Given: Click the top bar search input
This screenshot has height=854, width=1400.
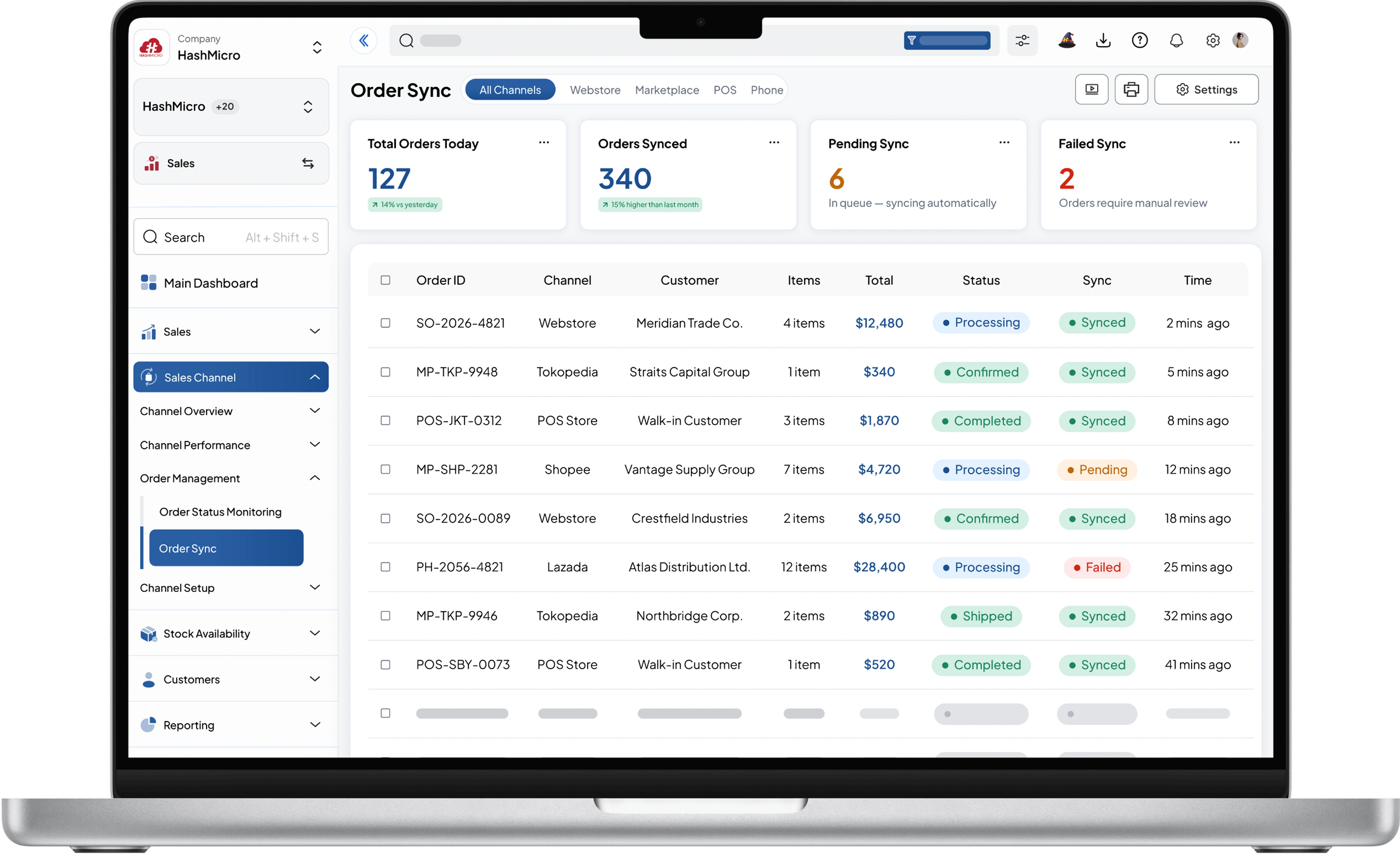Looking at the screenshot, I should click(x=694, y=40).
